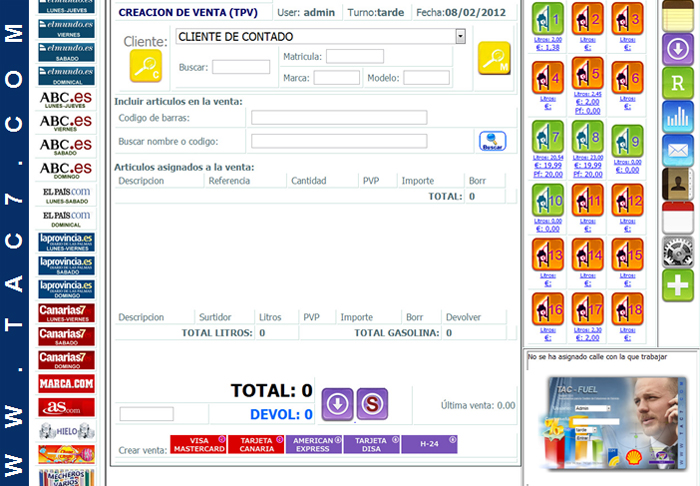The height and width of the screenshot is (486, 700).
Task: Select fuel pump number 8
Action: point(588,137)
